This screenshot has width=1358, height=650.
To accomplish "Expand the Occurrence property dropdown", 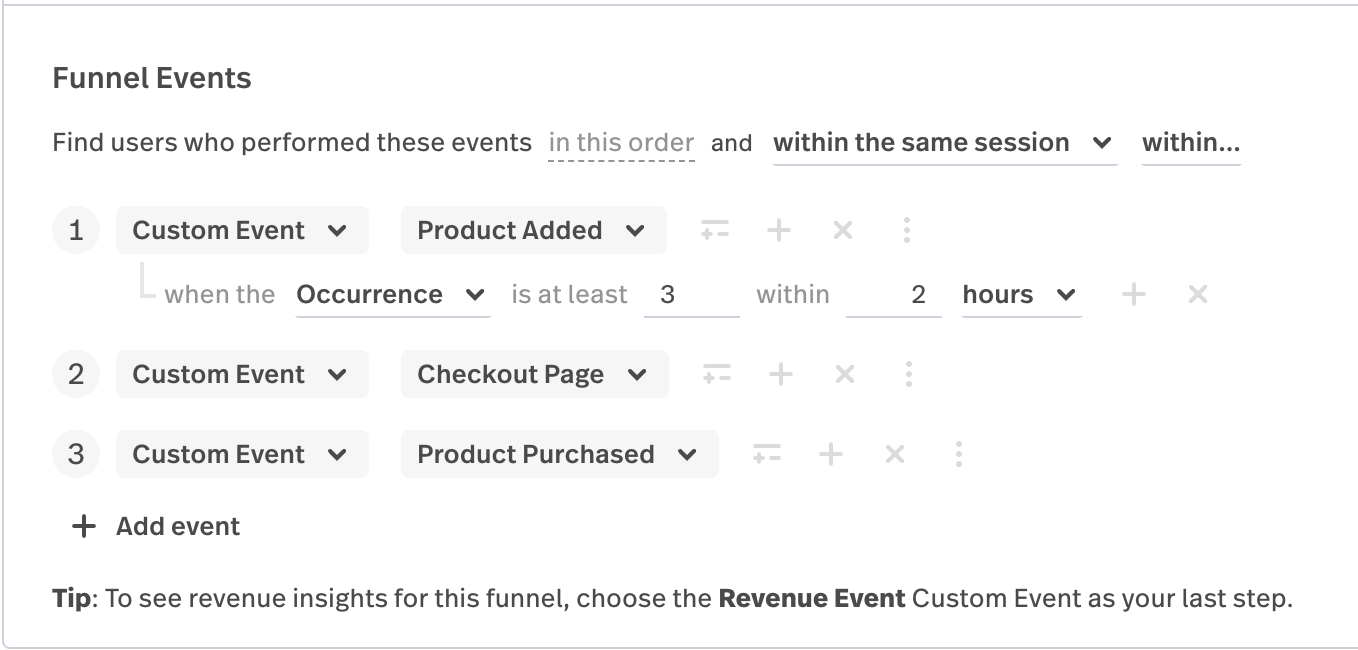I will (392, 295).
